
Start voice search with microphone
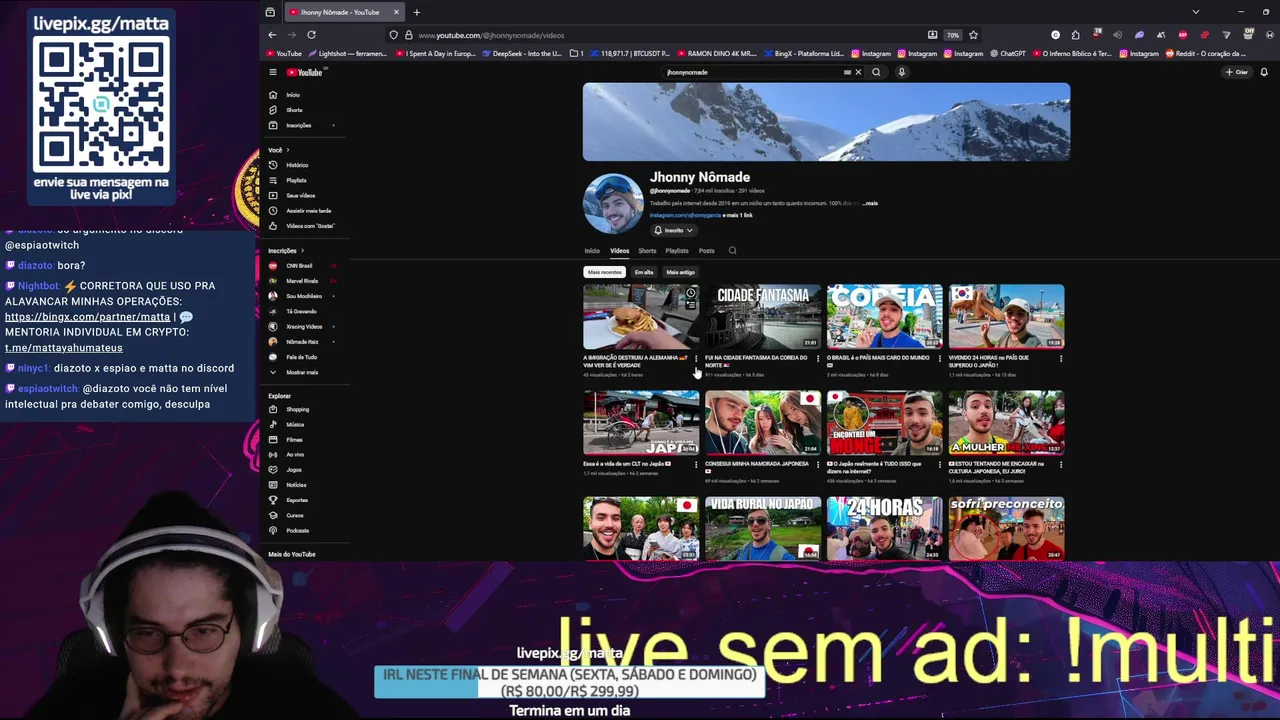pyautogui.click(x=901, y=72)
